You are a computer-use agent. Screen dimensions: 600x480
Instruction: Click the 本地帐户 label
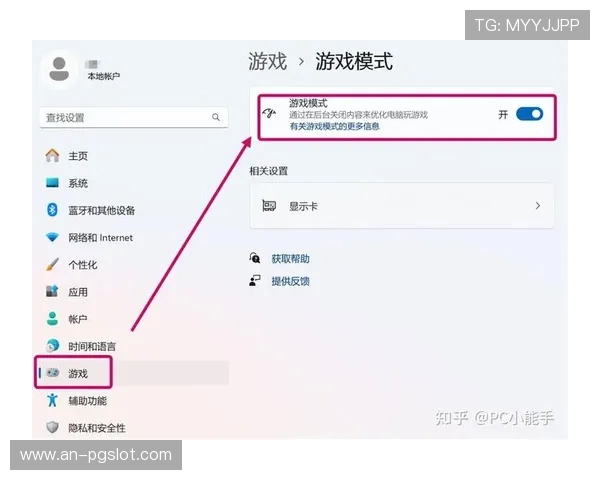click(x=104, y=77)
